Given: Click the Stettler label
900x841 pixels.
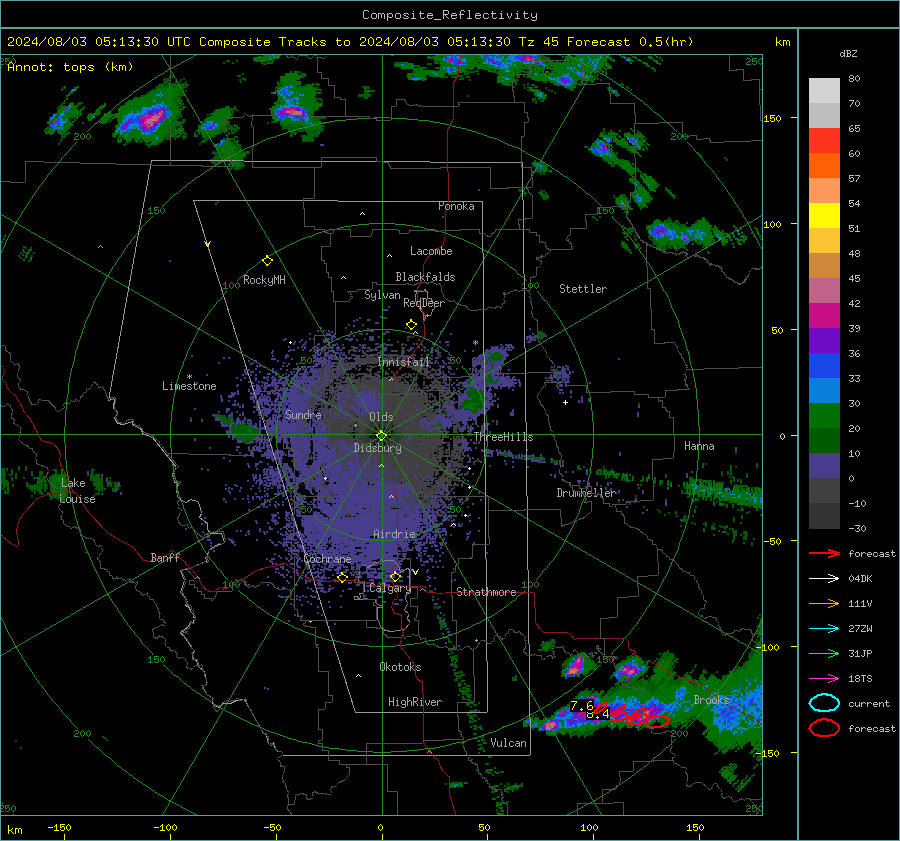Looking at the screenshot, I should point(583,289).
